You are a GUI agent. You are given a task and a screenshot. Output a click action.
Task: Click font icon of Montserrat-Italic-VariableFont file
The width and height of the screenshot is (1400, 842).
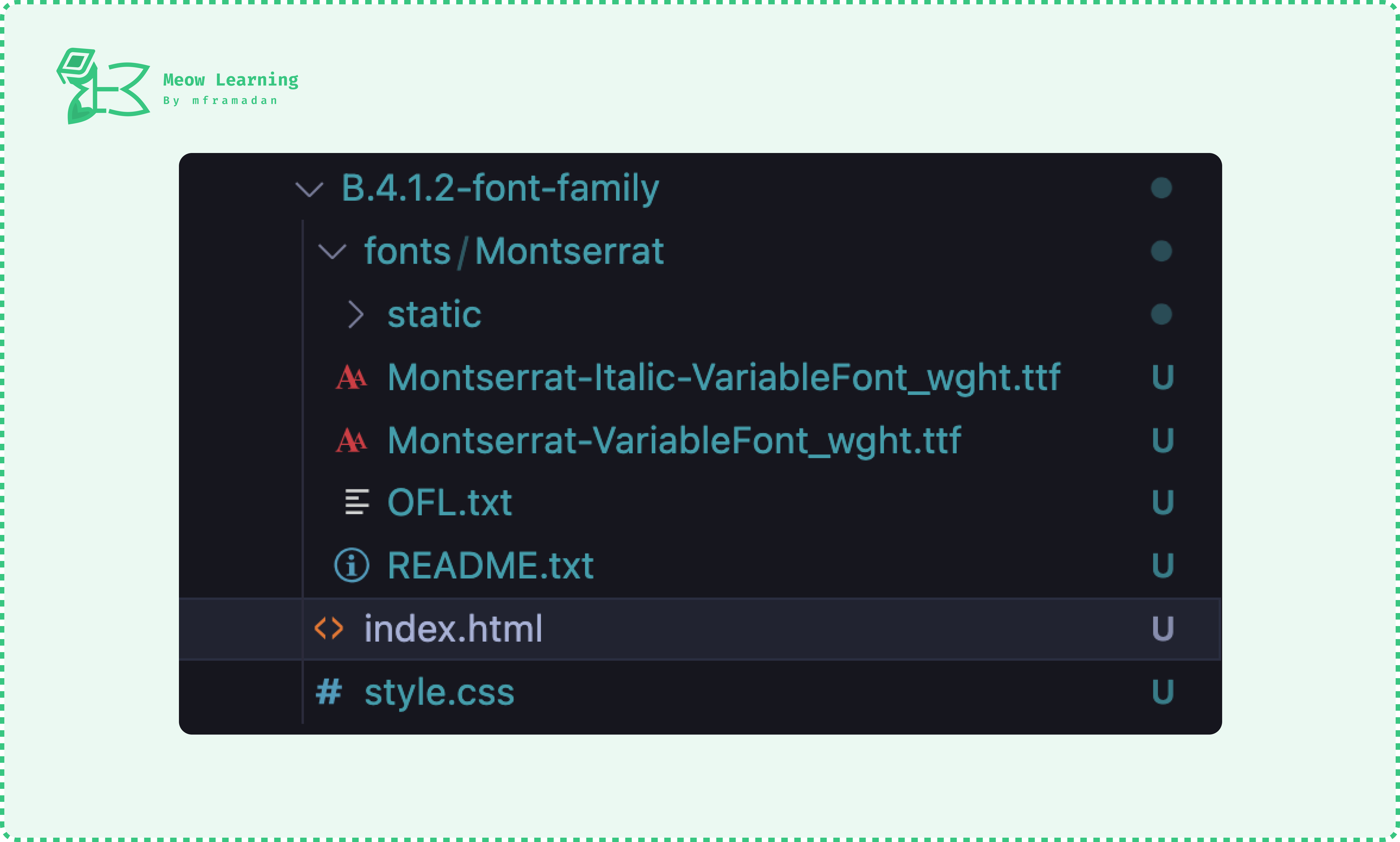coord(352,377)
